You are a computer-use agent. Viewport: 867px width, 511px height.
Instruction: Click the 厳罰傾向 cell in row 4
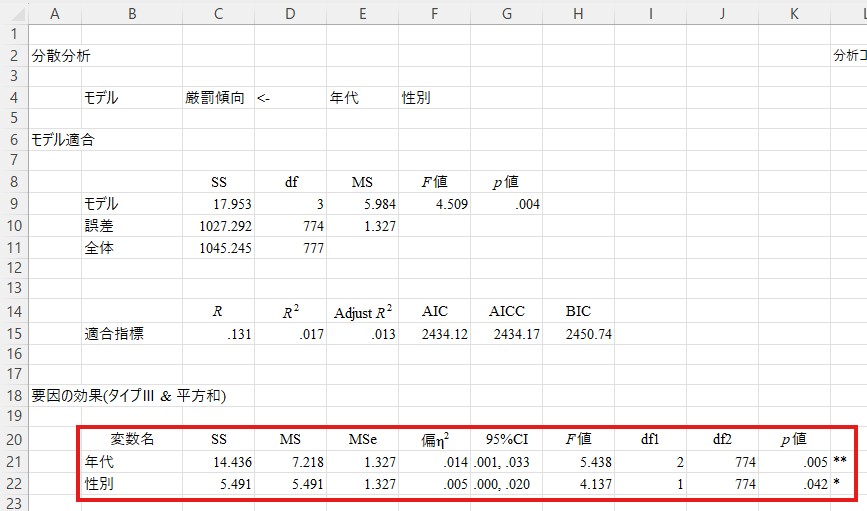click(x=214, y=98)
